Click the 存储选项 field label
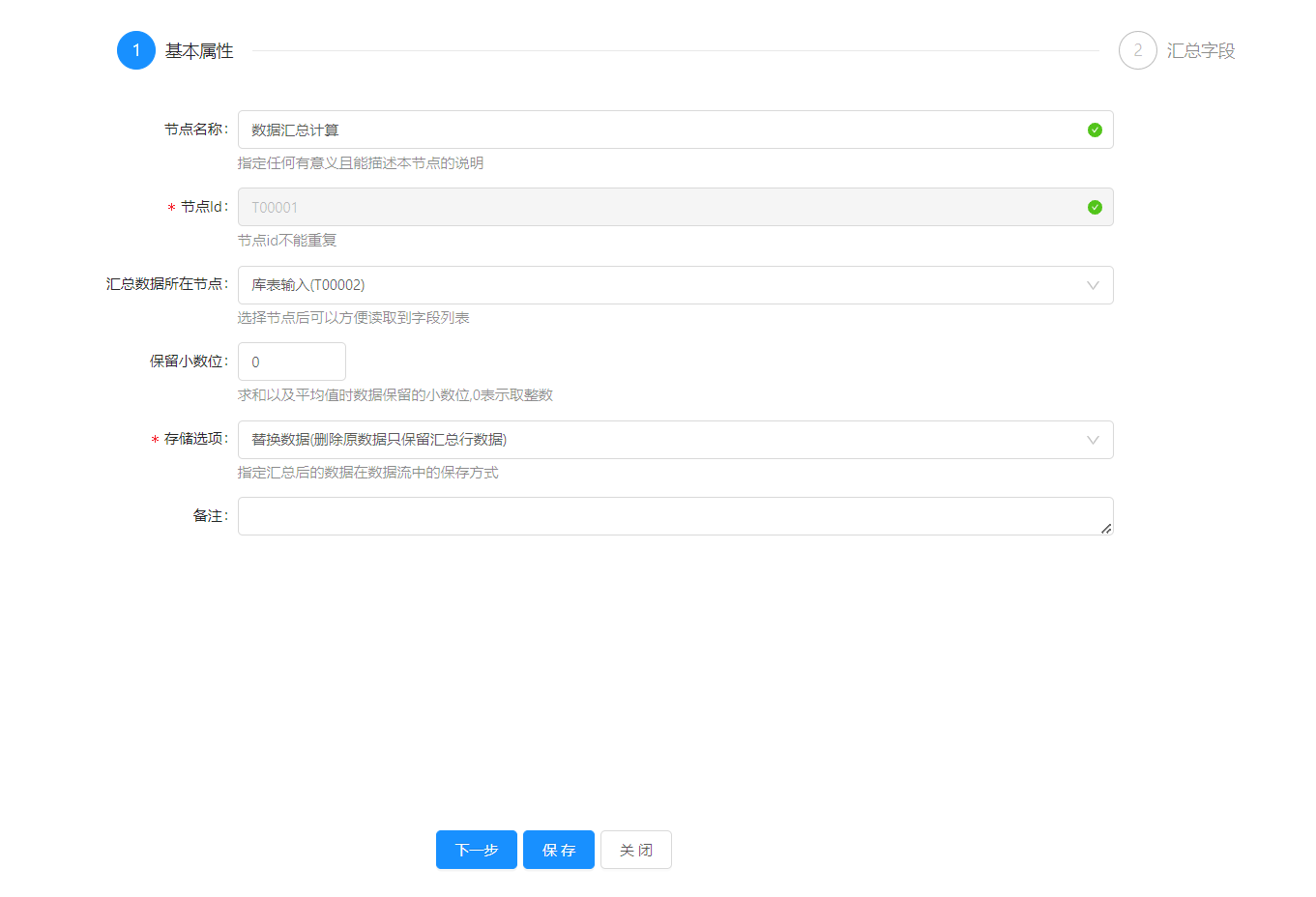This screenshot has width=1316, height=897. 194,439
